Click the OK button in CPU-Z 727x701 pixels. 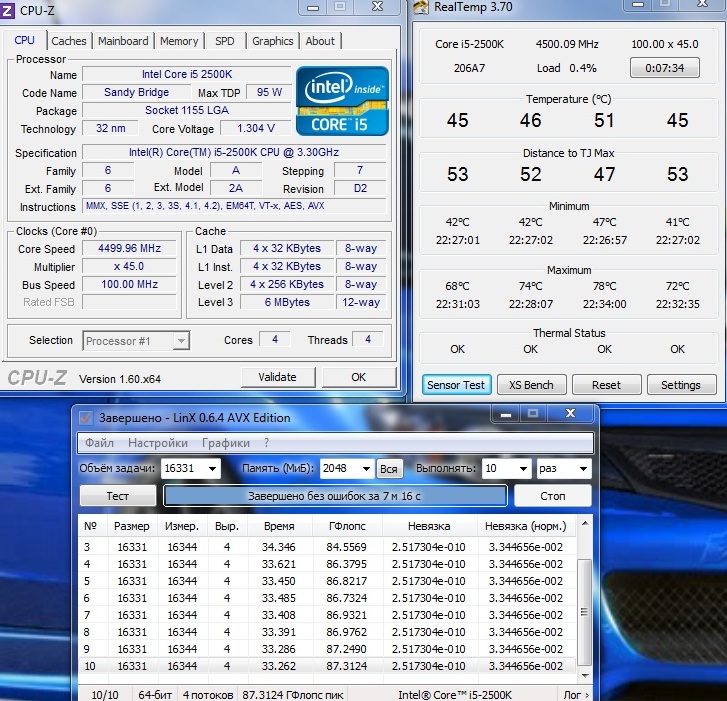point(358,377)
